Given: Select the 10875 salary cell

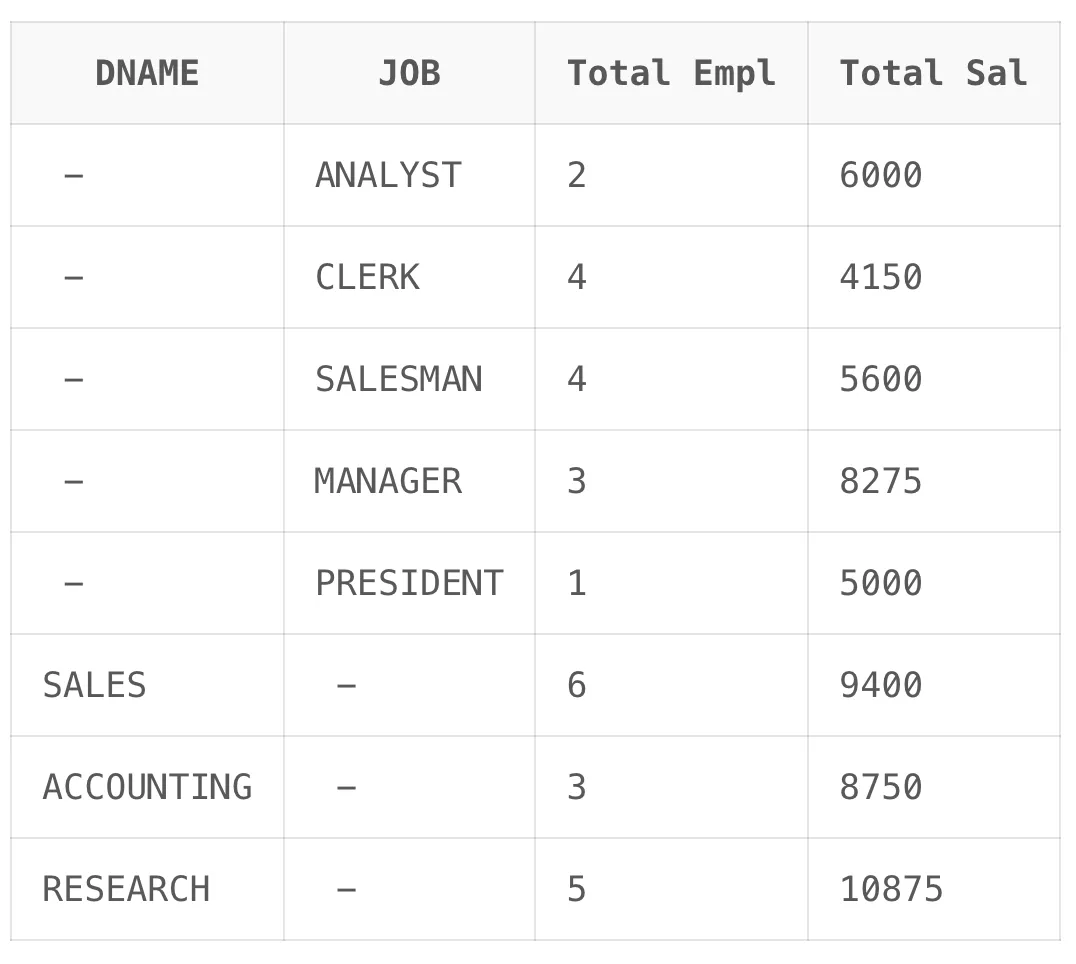Looking at the screenshot, I should 891,890.
